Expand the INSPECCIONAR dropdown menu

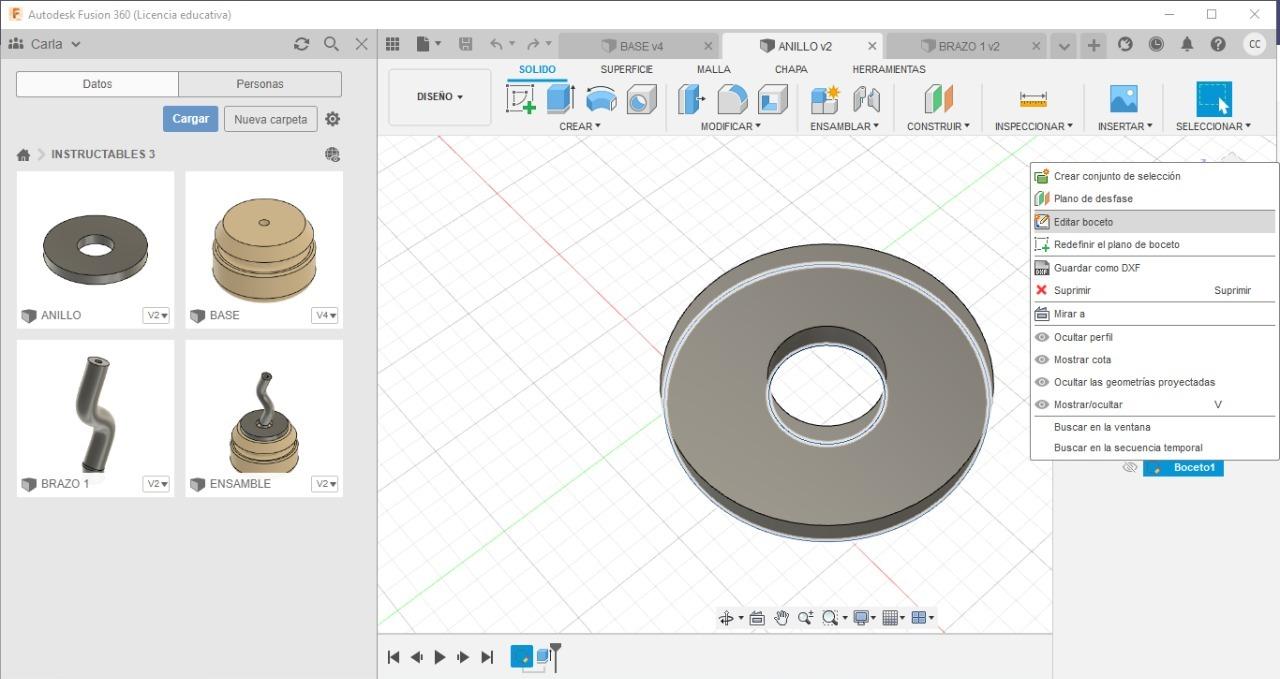click(1033, 126)
